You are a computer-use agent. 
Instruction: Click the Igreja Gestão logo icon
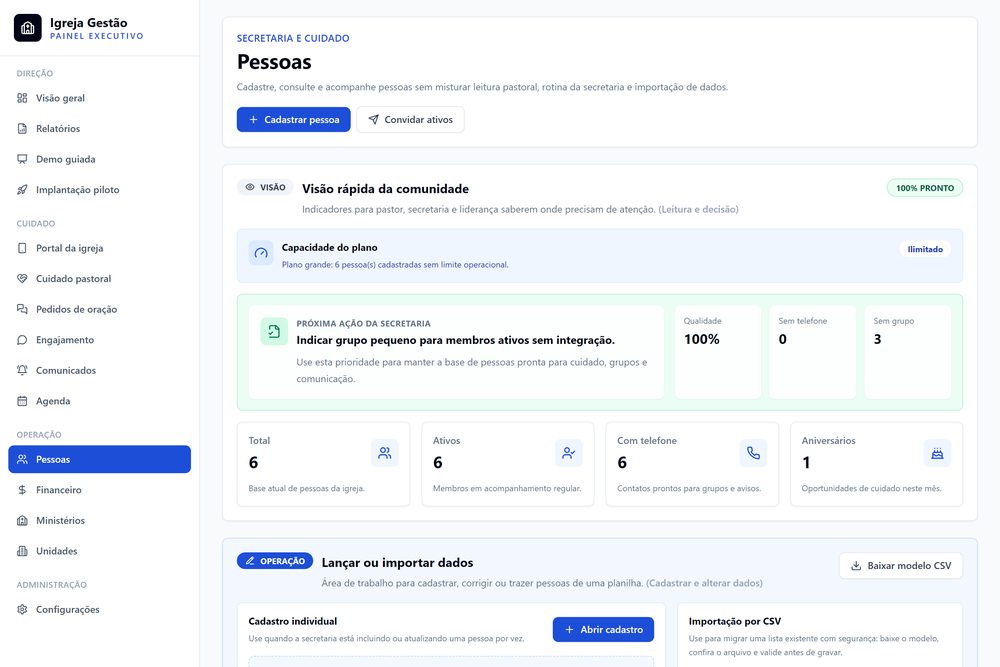pyautogui.click(x=27, y=28)
